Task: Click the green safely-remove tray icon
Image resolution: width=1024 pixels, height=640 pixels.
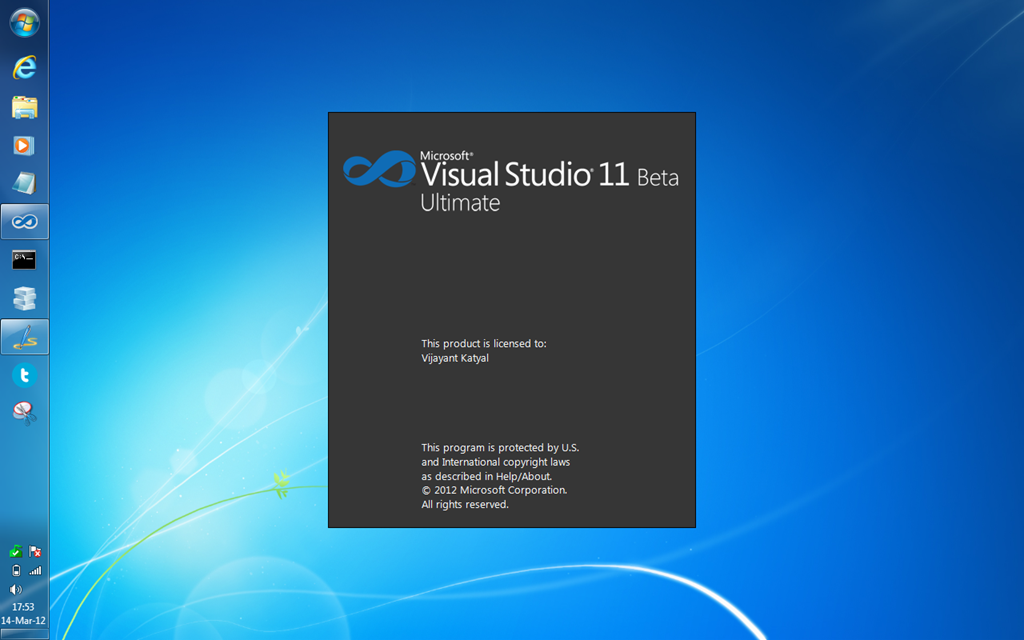Action: coord(16,552)
